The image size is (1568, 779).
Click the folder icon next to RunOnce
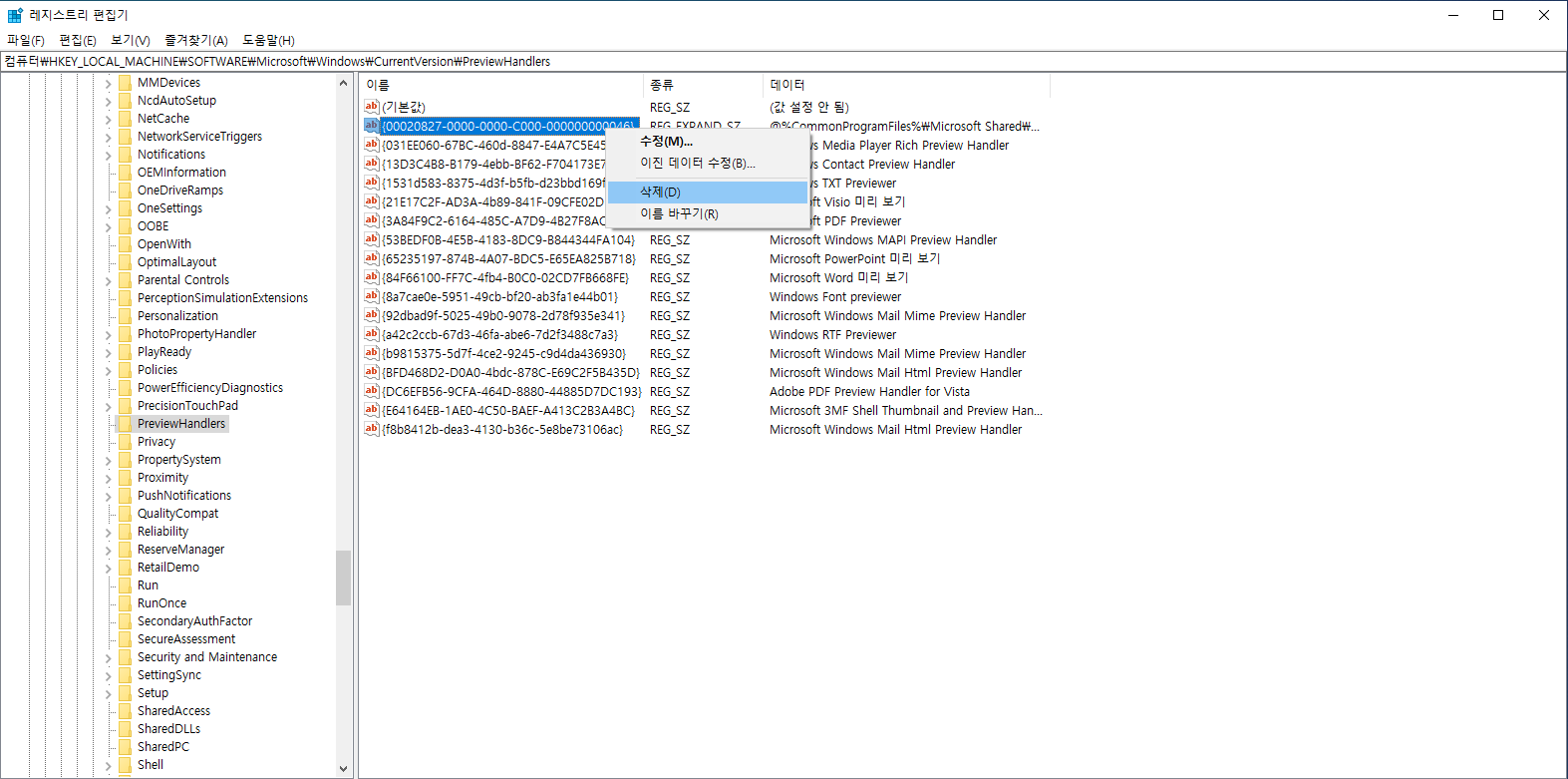pyautogui.click(x=125, y=603)
